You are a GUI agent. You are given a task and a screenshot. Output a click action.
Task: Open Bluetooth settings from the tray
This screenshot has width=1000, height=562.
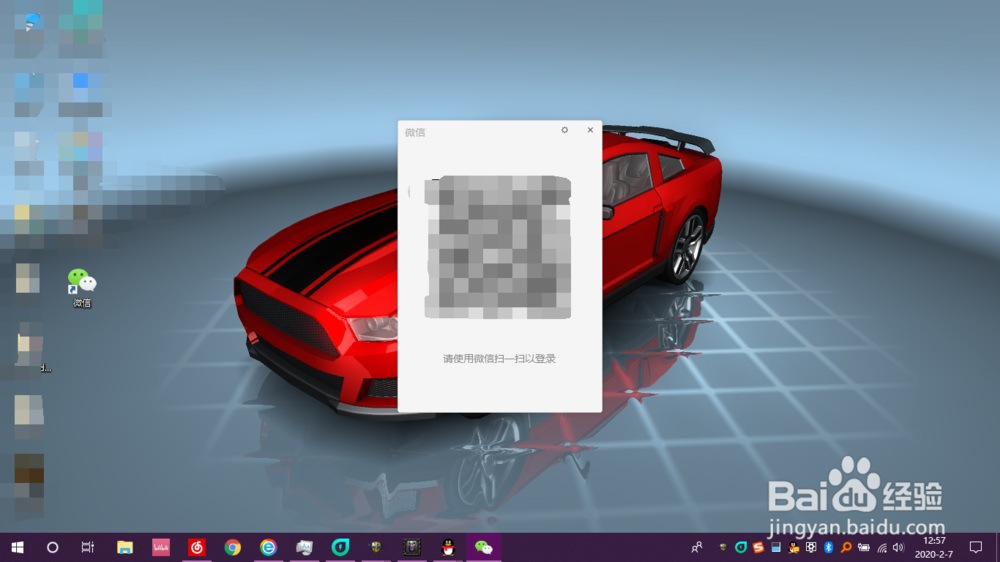[x=828, y=547]
